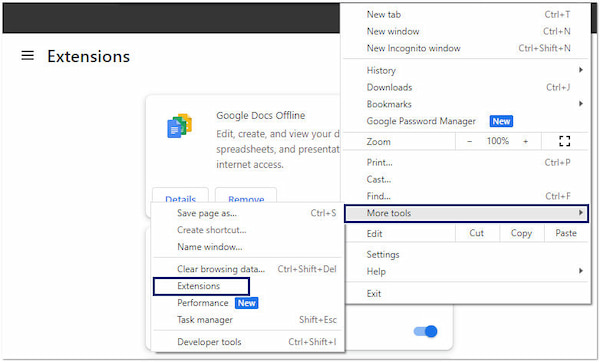Open Extensions from More tools submenu
Viewport: 600px width, 362px height.
point(201,286)
